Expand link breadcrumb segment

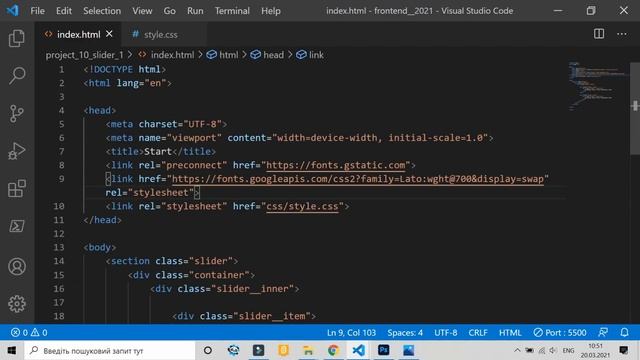tap(310, 55)
